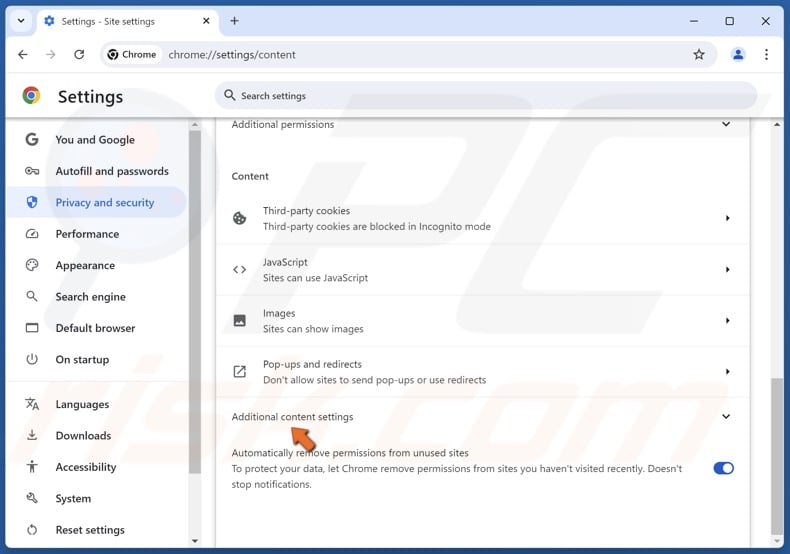
Task: Toggle automatic removal of unused site permissions
Action: (x=723, y=468)
